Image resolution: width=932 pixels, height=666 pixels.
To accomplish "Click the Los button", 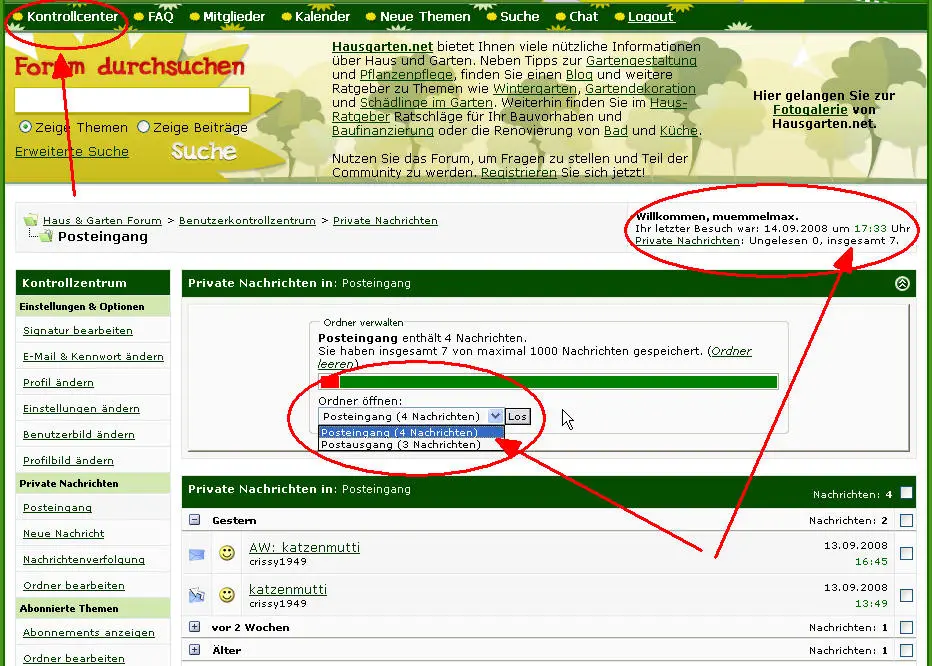I will pos(517,416).
